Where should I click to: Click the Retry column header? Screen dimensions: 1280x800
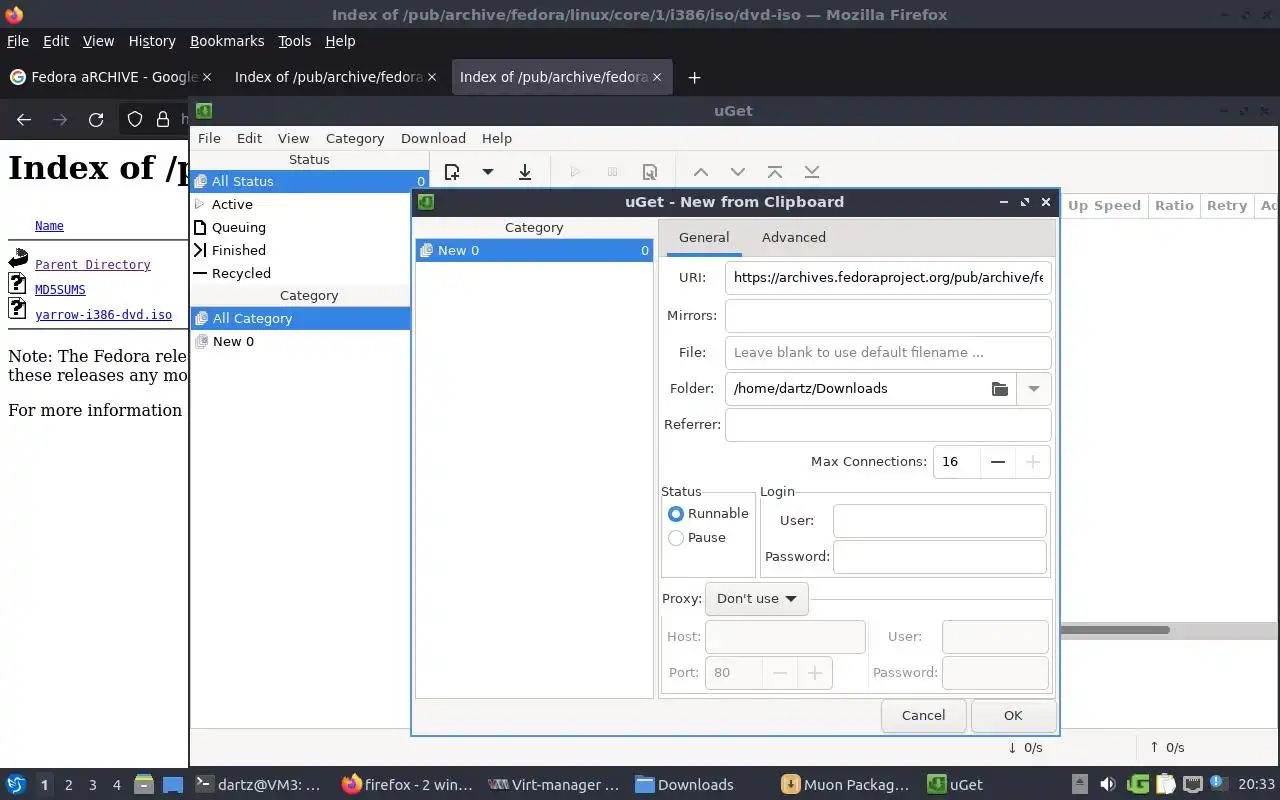click(1226, 205)
